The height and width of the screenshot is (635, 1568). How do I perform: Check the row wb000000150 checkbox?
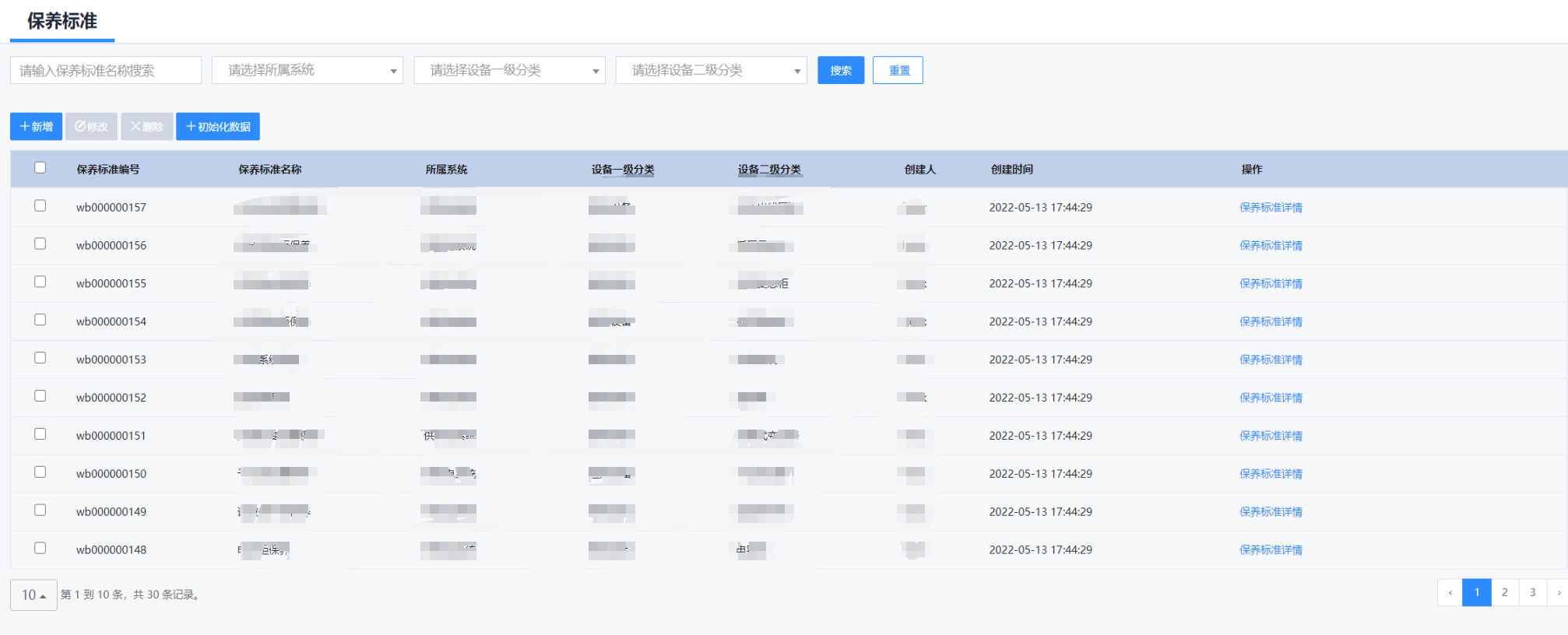(x=40, y=472)
